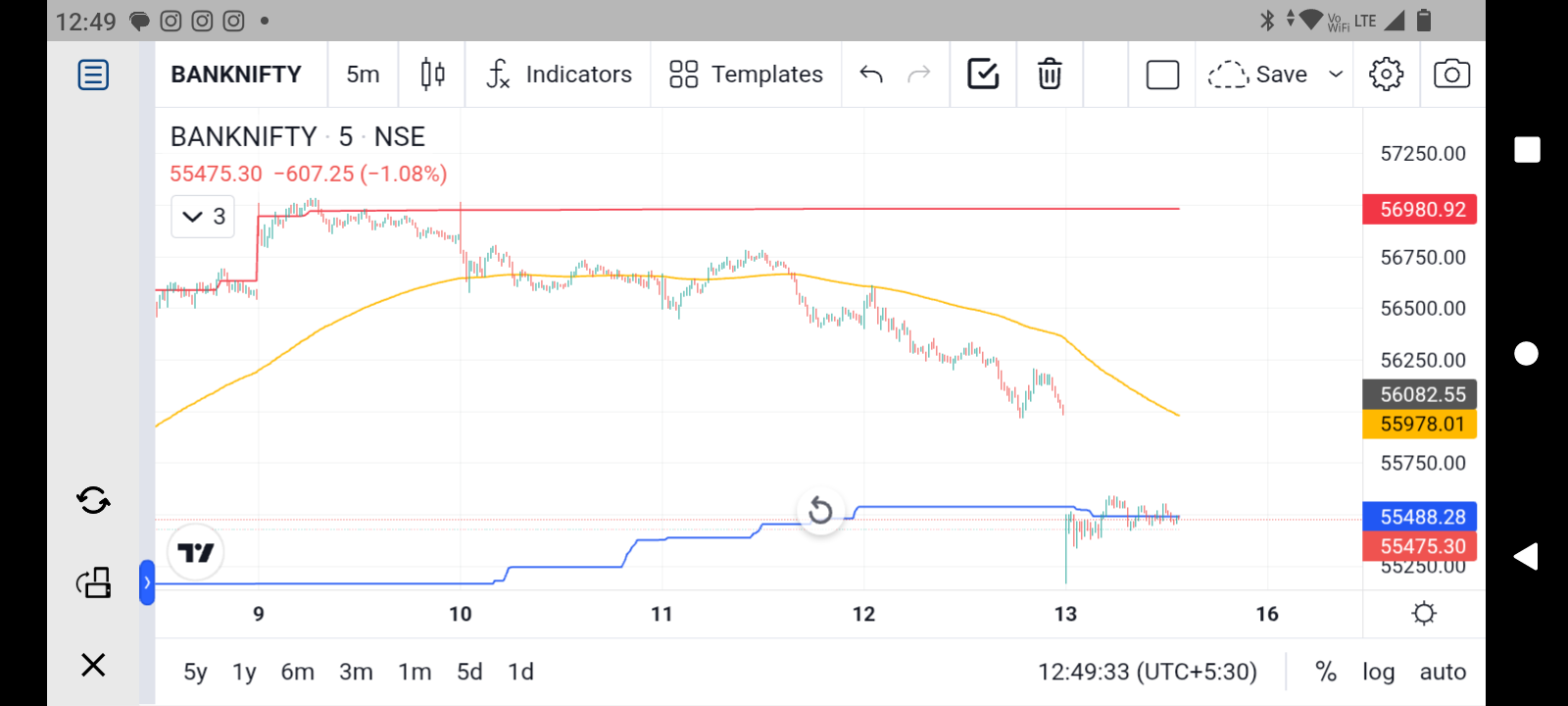Viewport: 1568px width, 706px height.
Task: Select the 5d time range
Action: [x=469, y=672]
